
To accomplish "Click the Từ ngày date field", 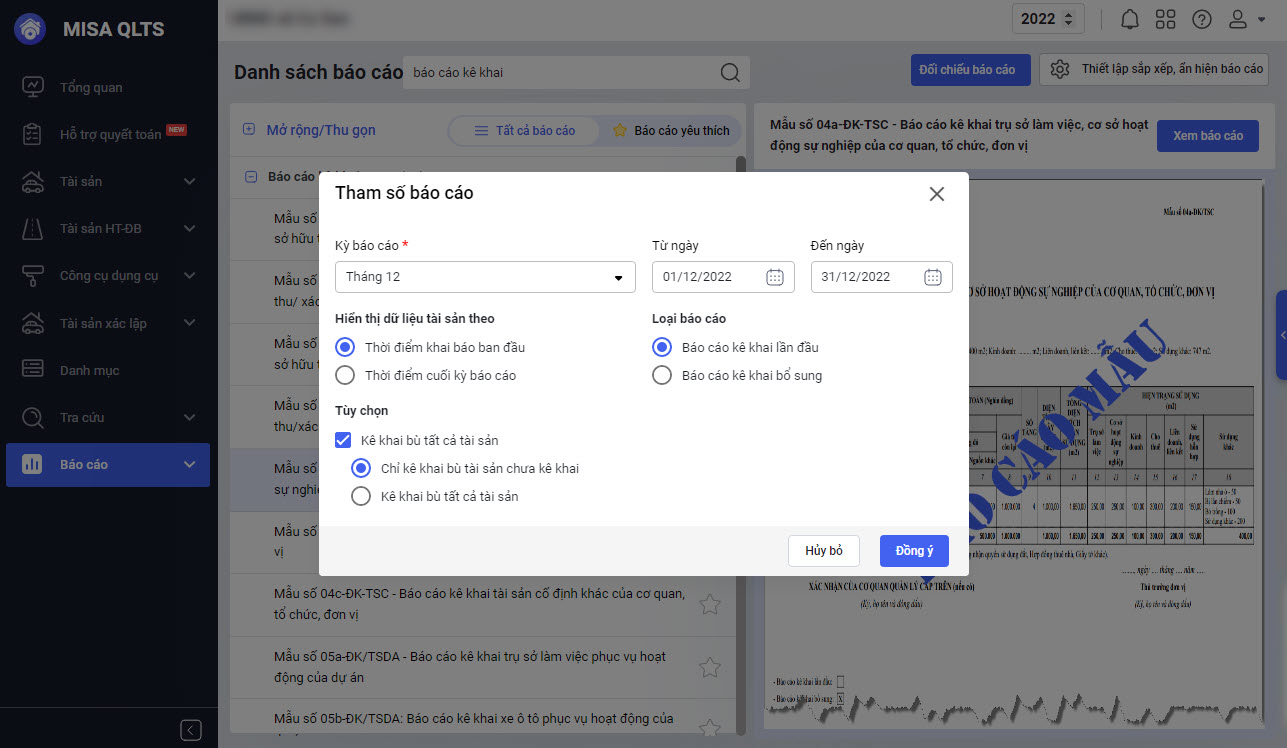I will (723, 277).
